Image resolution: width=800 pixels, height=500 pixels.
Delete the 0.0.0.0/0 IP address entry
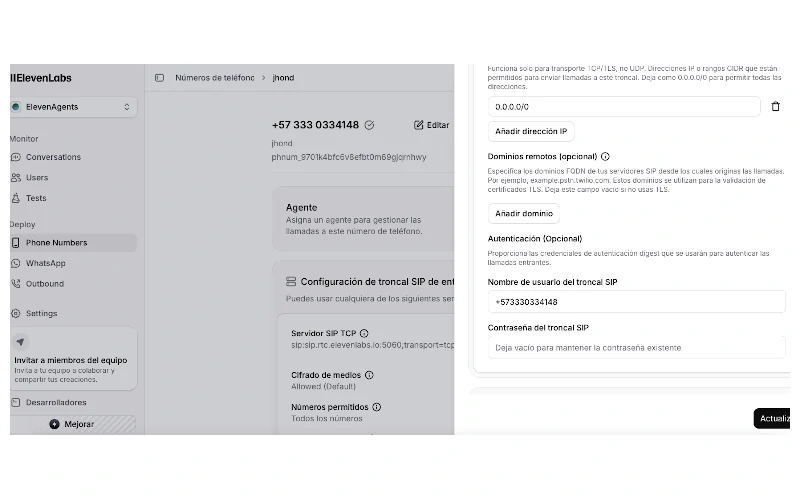(x=775, y=107)
